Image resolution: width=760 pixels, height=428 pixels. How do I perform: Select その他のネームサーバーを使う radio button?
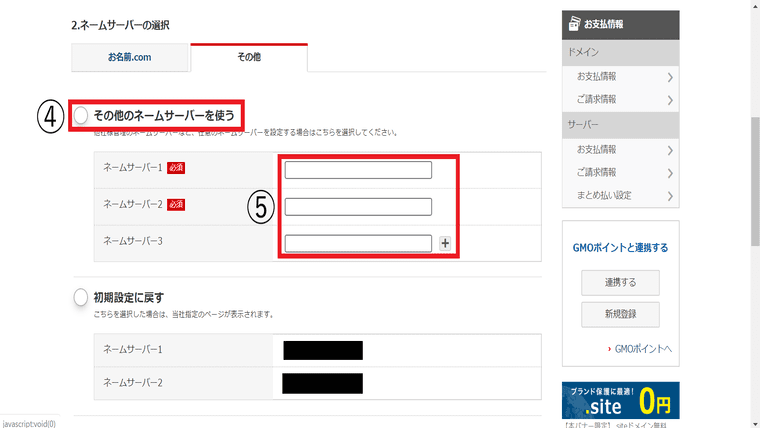pyautogui.click(x=81, y=115)
